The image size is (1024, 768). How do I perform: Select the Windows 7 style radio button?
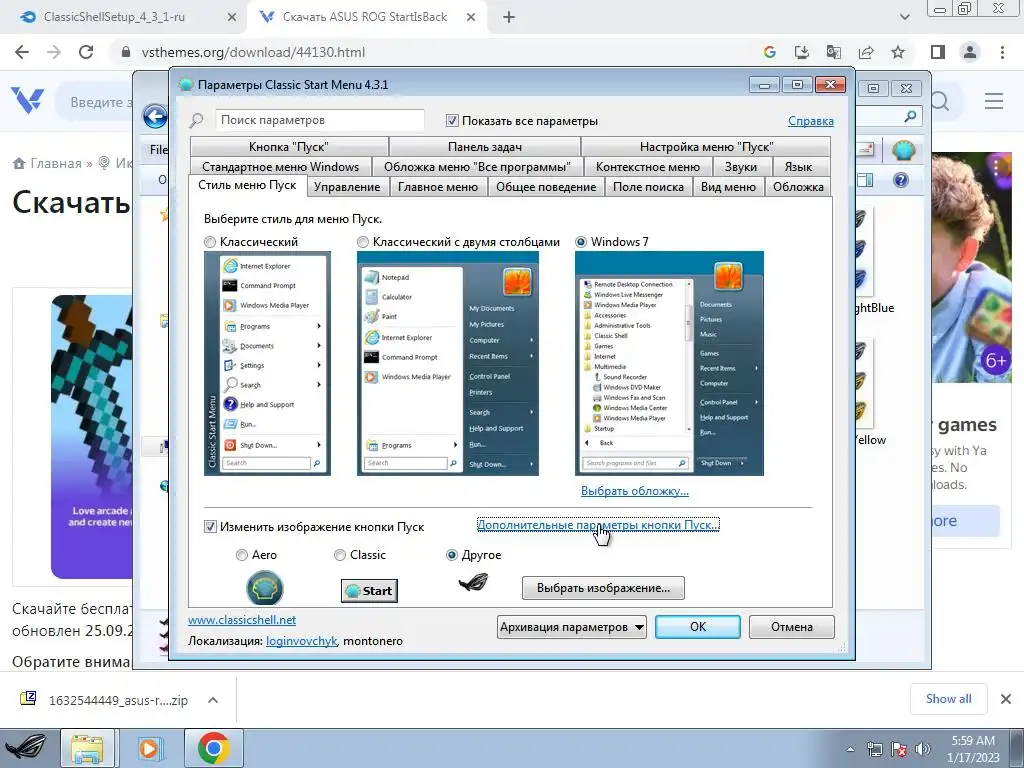coord(581,242)
